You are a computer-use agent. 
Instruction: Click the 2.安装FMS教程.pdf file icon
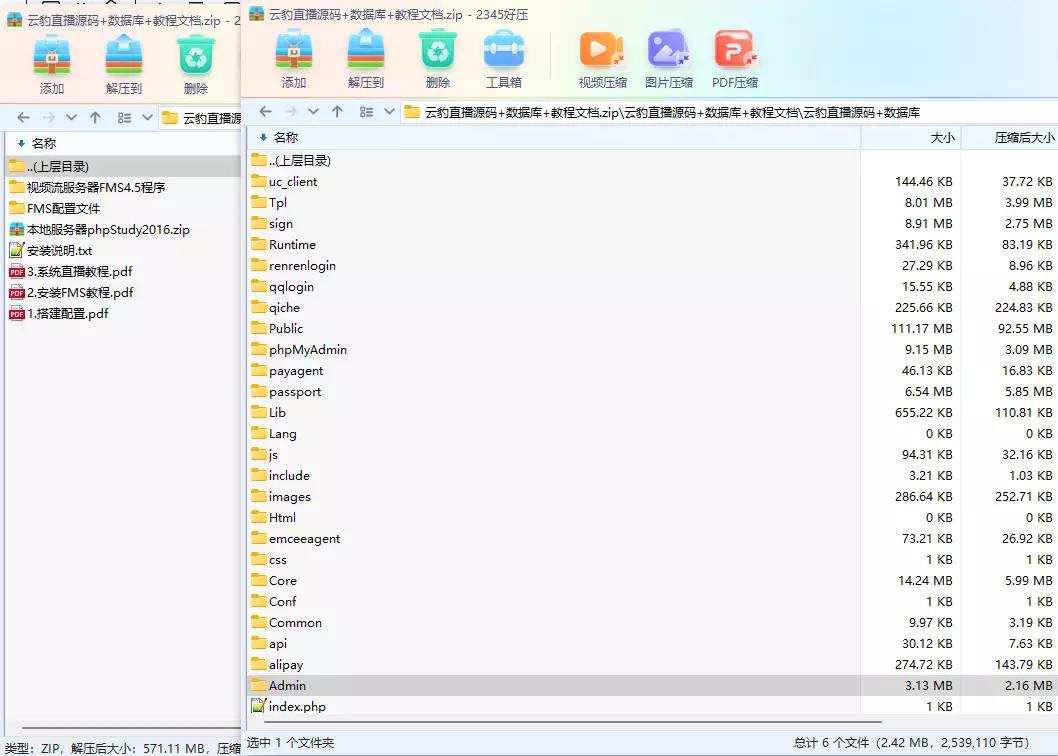[x=17, y=293]
